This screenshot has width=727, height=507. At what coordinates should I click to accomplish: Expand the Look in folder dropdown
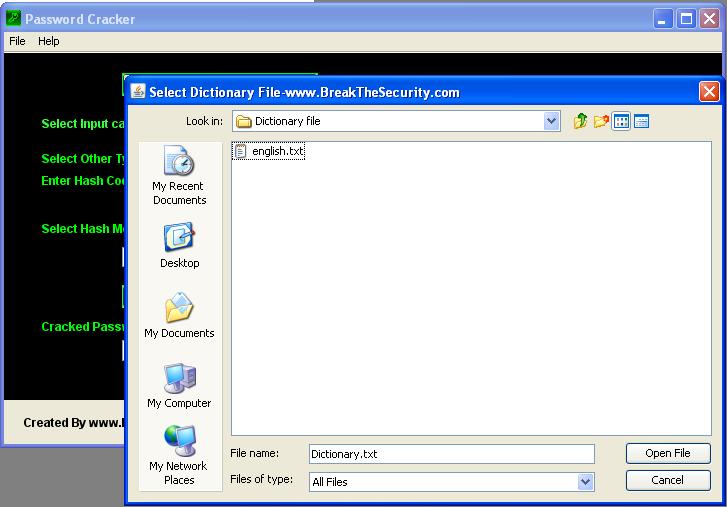click(x=551, y=121)
